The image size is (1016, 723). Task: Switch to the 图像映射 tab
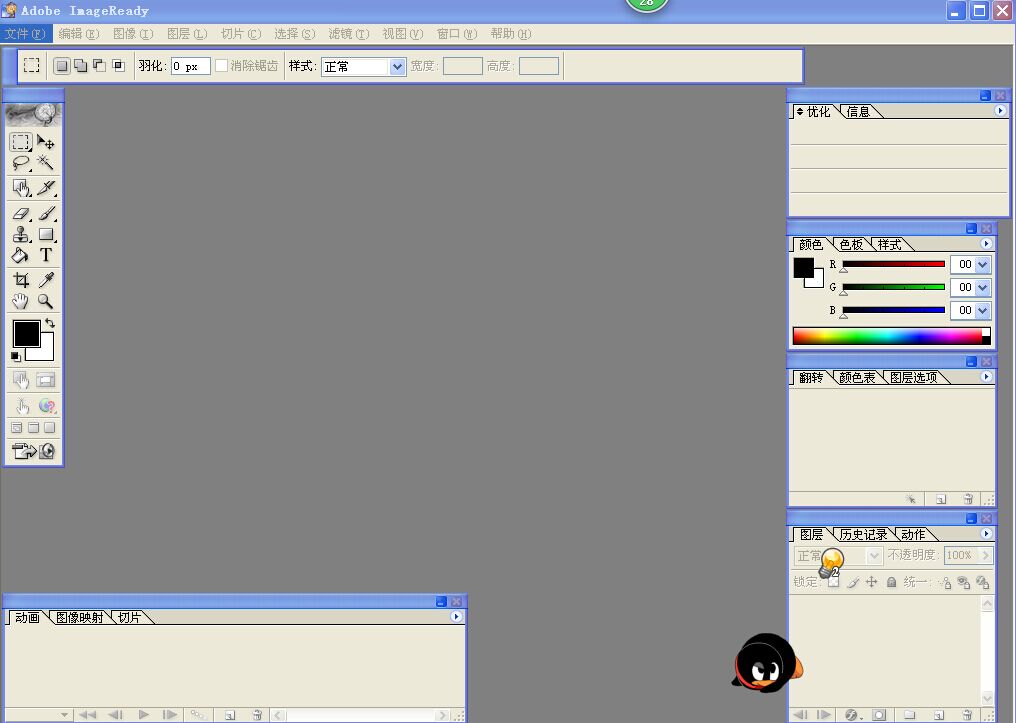pyautogui.click(x=79, y=617)
